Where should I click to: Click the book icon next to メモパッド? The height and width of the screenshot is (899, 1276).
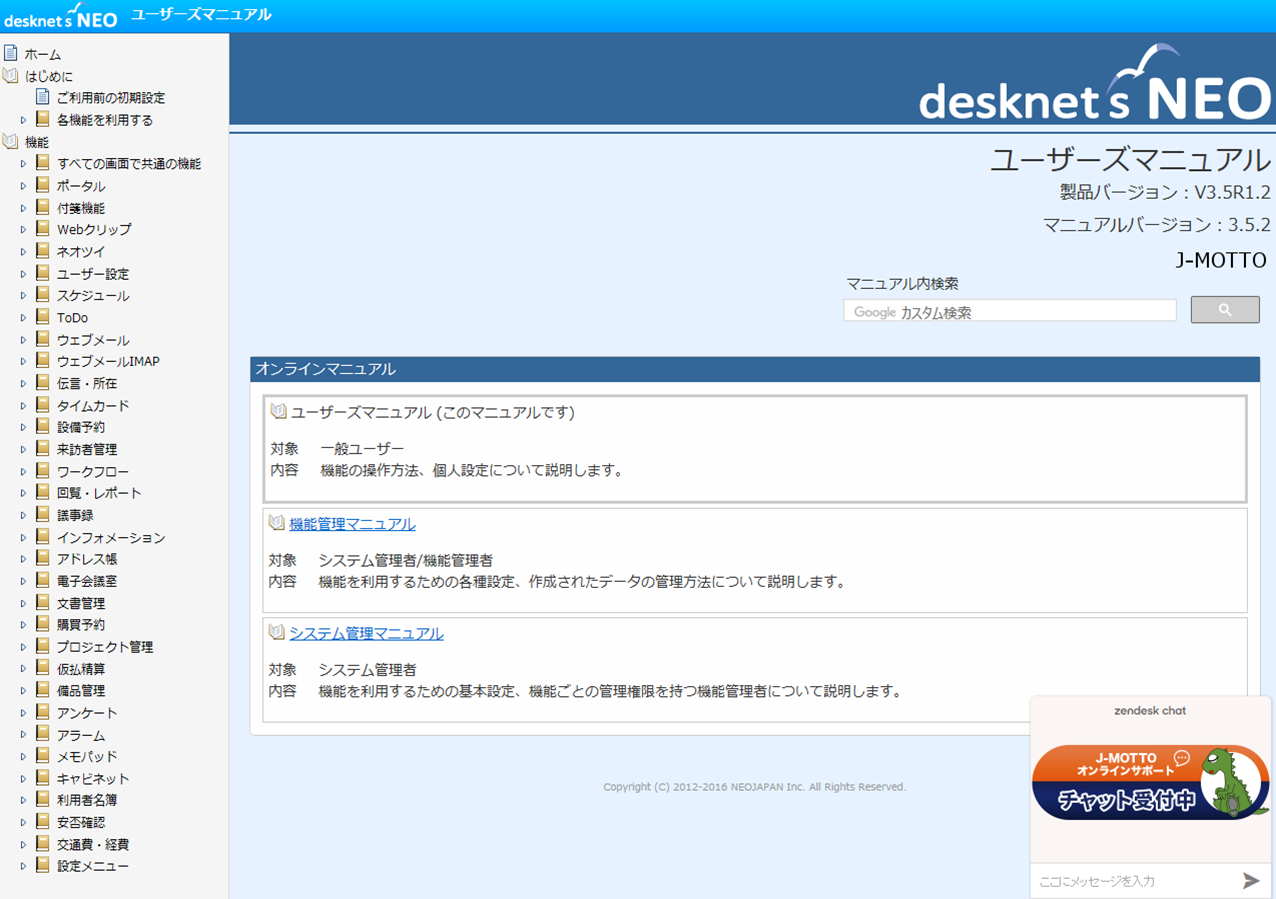(42, 756)
